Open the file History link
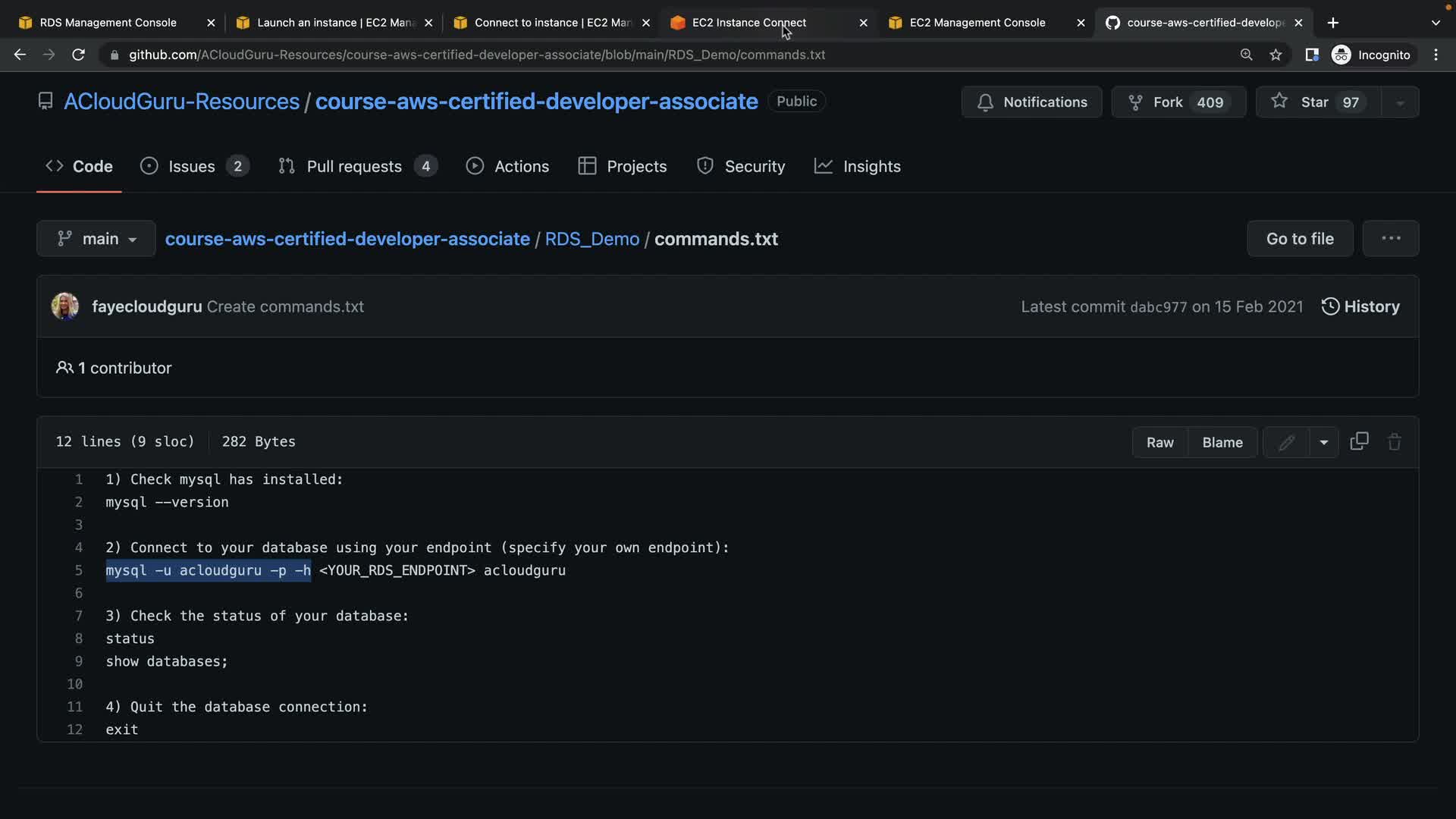The width and height of the screenshot is (1456, 819). pyautogui.click(x=1360, y=306)
